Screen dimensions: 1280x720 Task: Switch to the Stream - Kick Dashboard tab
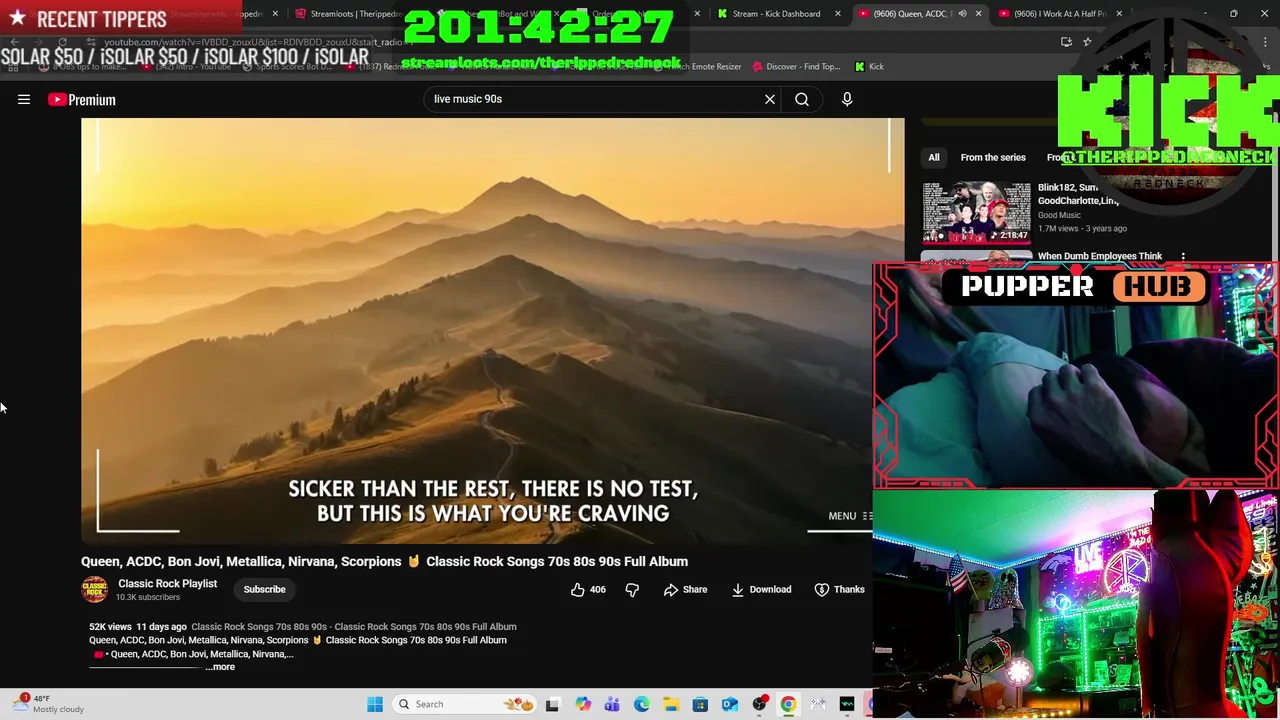(x=776, y=14)
